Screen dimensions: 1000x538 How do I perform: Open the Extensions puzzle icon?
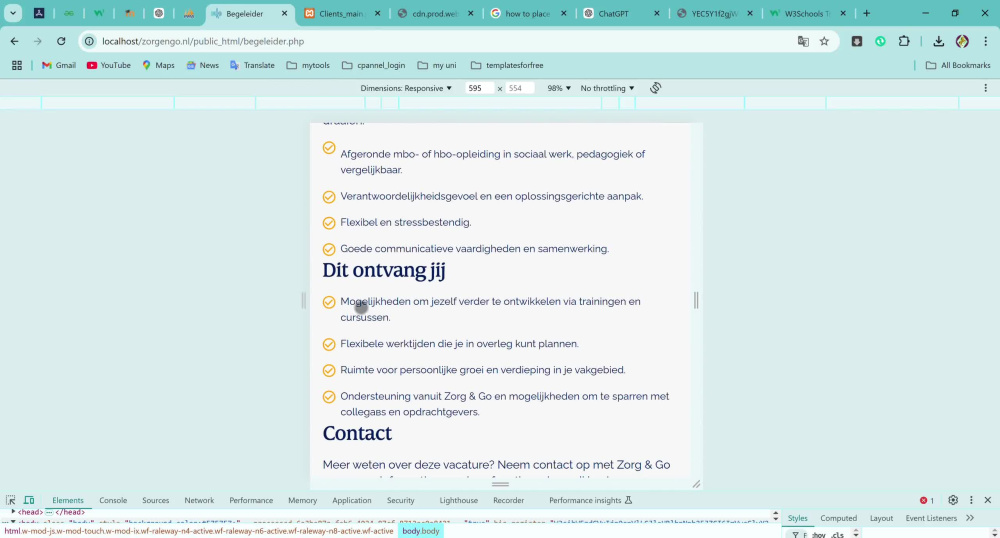(904, 41)
